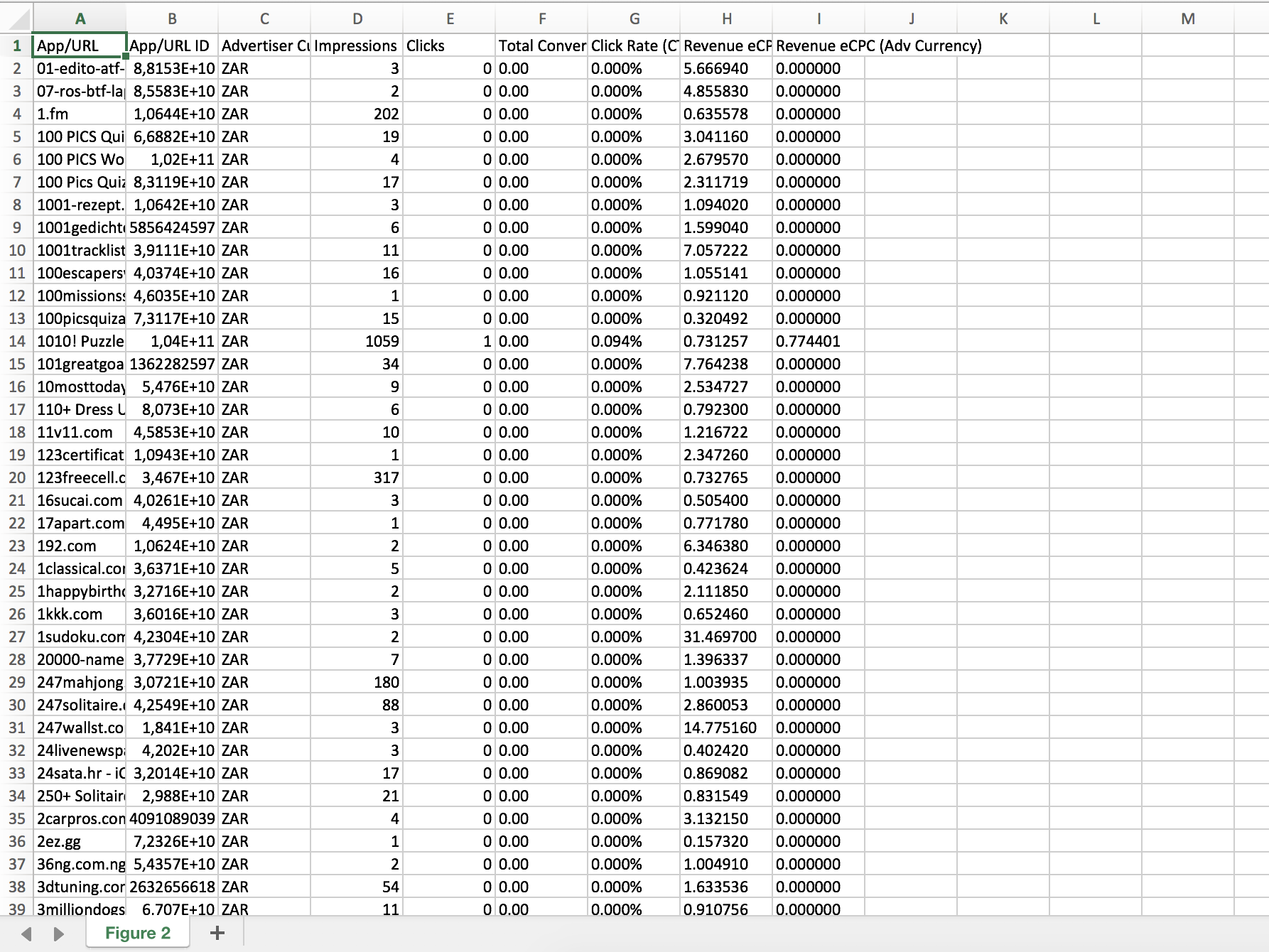This screenshot has width=1269, height=952.
Task: Click the revenue value '7.764238'
Action: 727,364
